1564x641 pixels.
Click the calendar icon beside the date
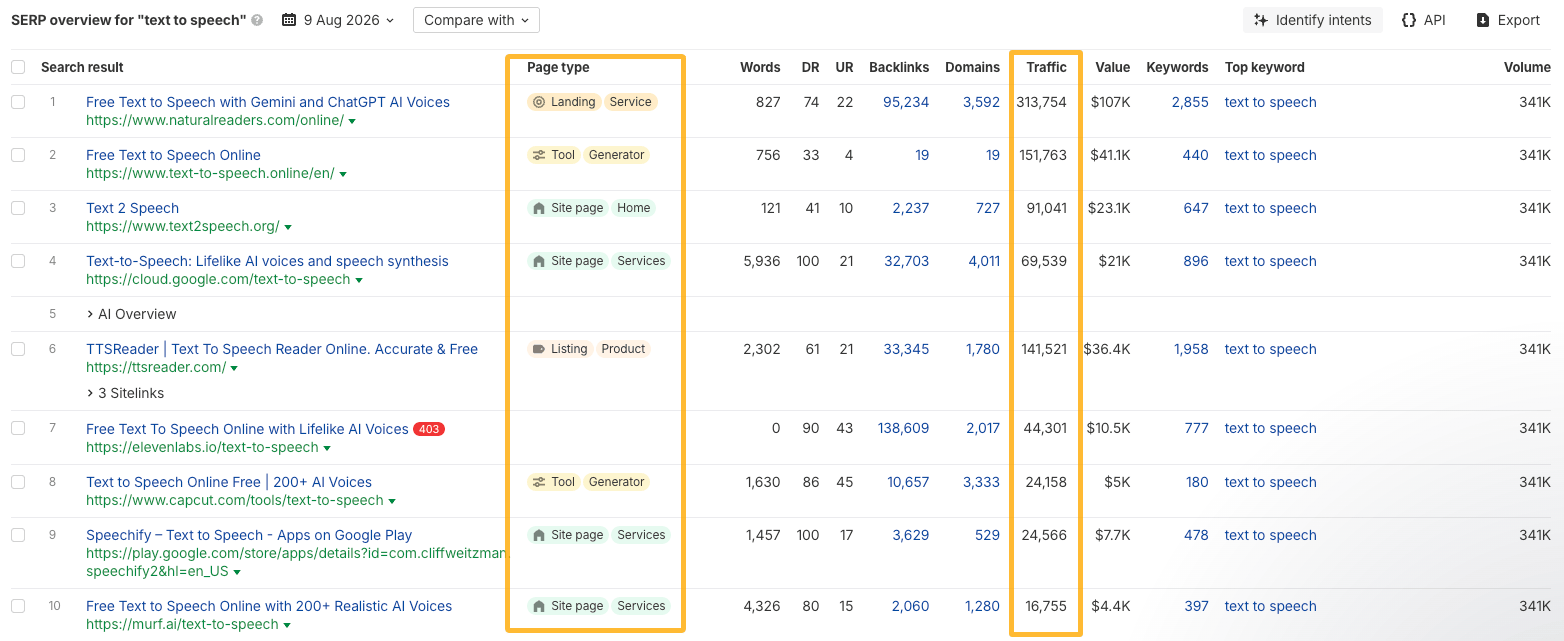(x=289, y=20)
